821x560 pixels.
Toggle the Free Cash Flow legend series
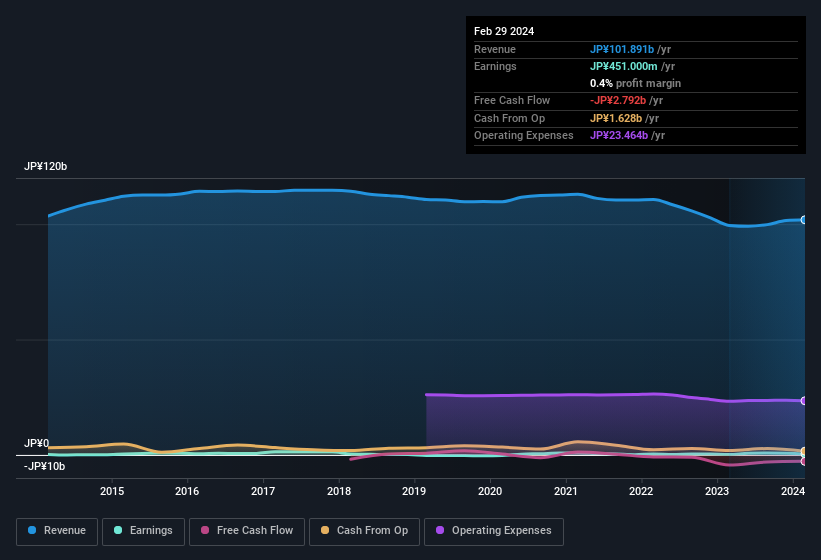(247, 531)
